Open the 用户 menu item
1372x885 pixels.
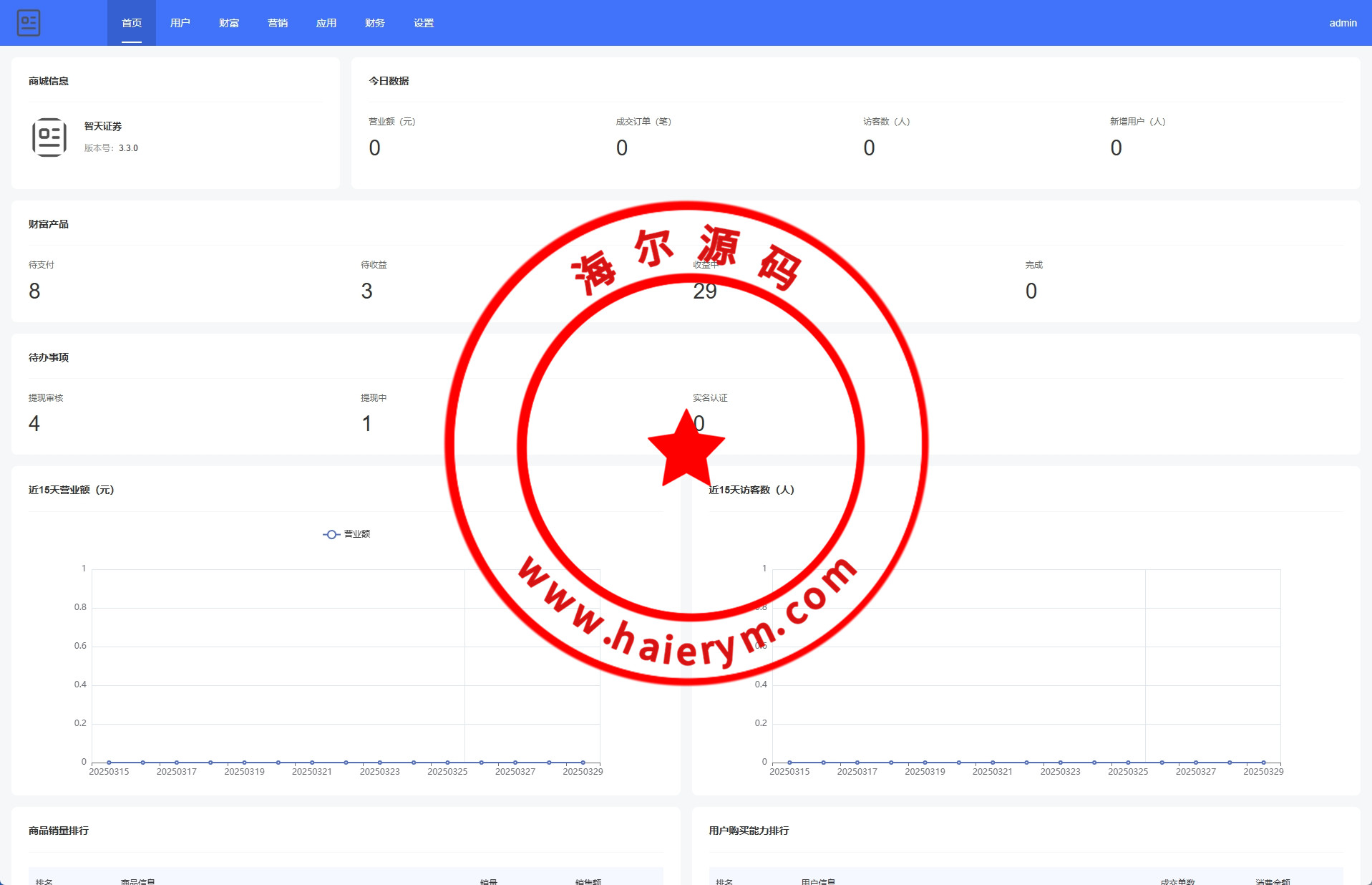tap(180, 23)
